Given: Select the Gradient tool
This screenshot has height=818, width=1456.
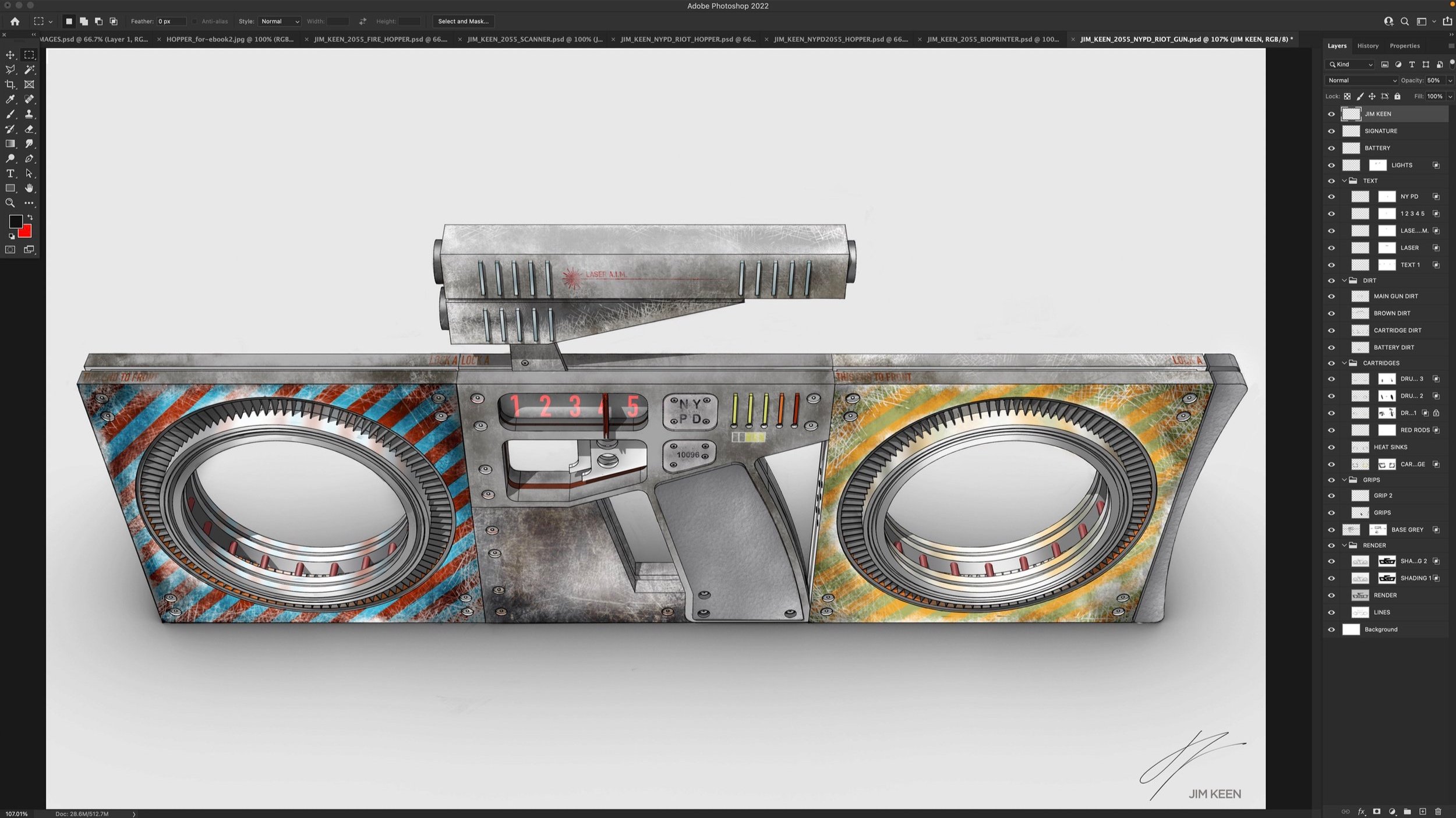Looking at the screenshot, I should pyautogui.click(x=10, y=144).
